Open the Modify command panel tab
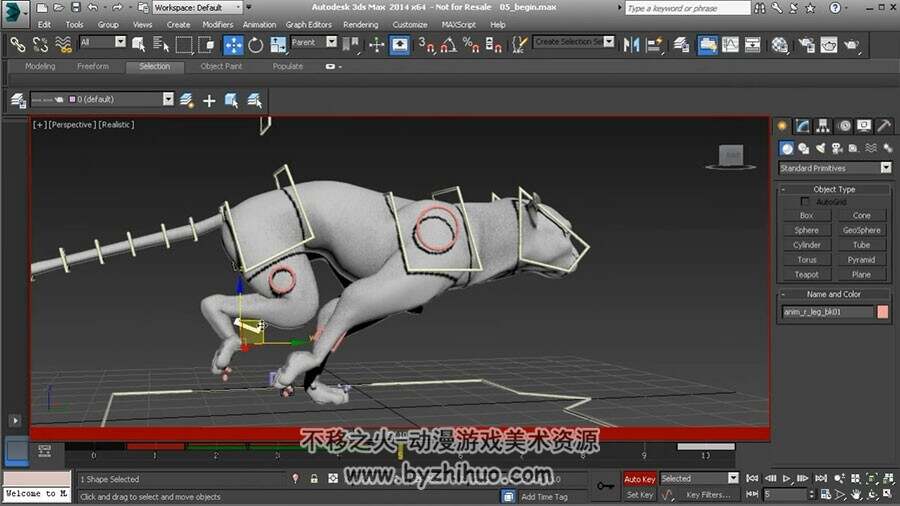The image size is (900, 506). coord(802,126)
